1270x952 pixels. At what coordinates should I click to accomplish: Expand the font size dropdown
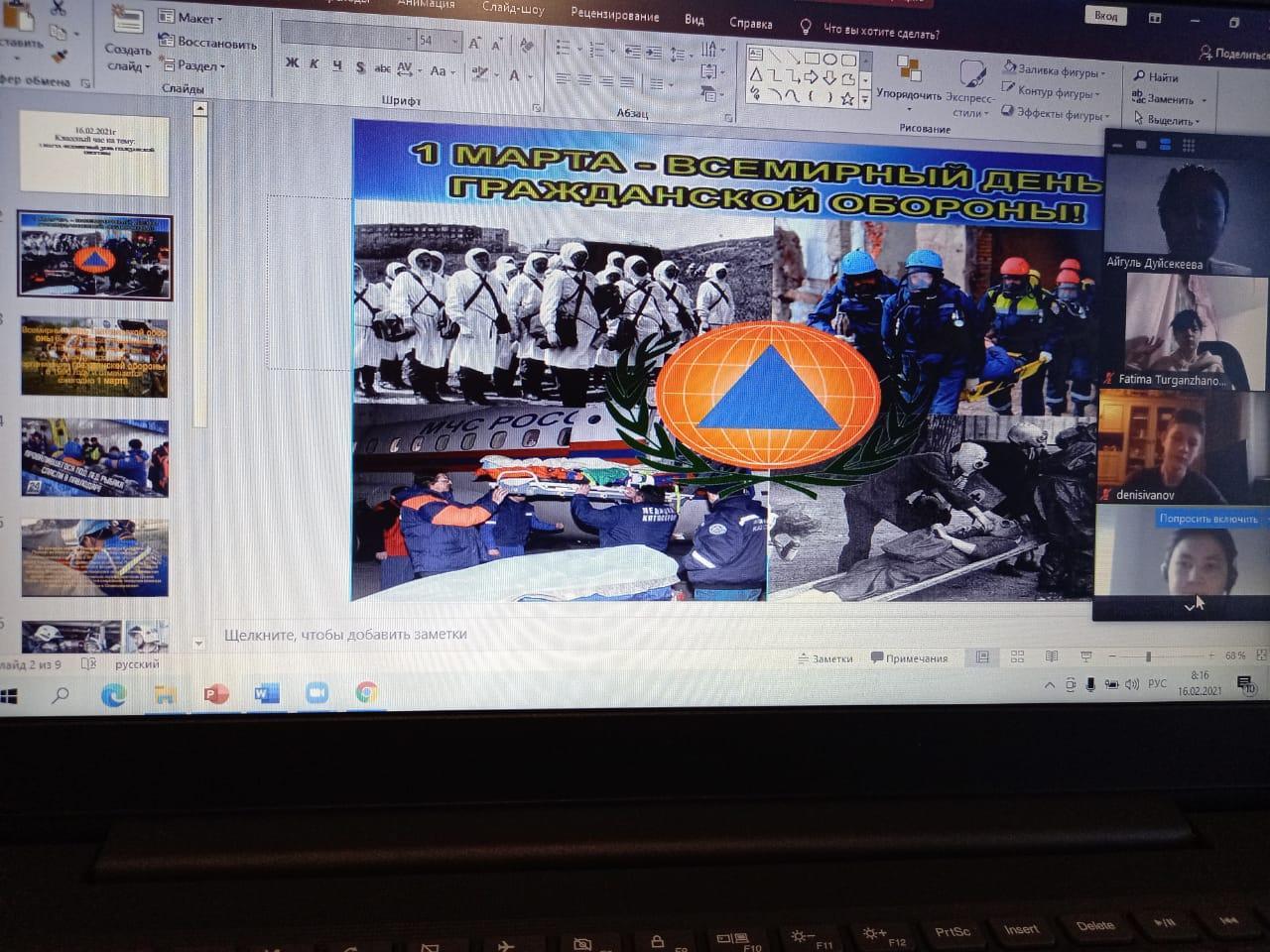pos(456,41)
